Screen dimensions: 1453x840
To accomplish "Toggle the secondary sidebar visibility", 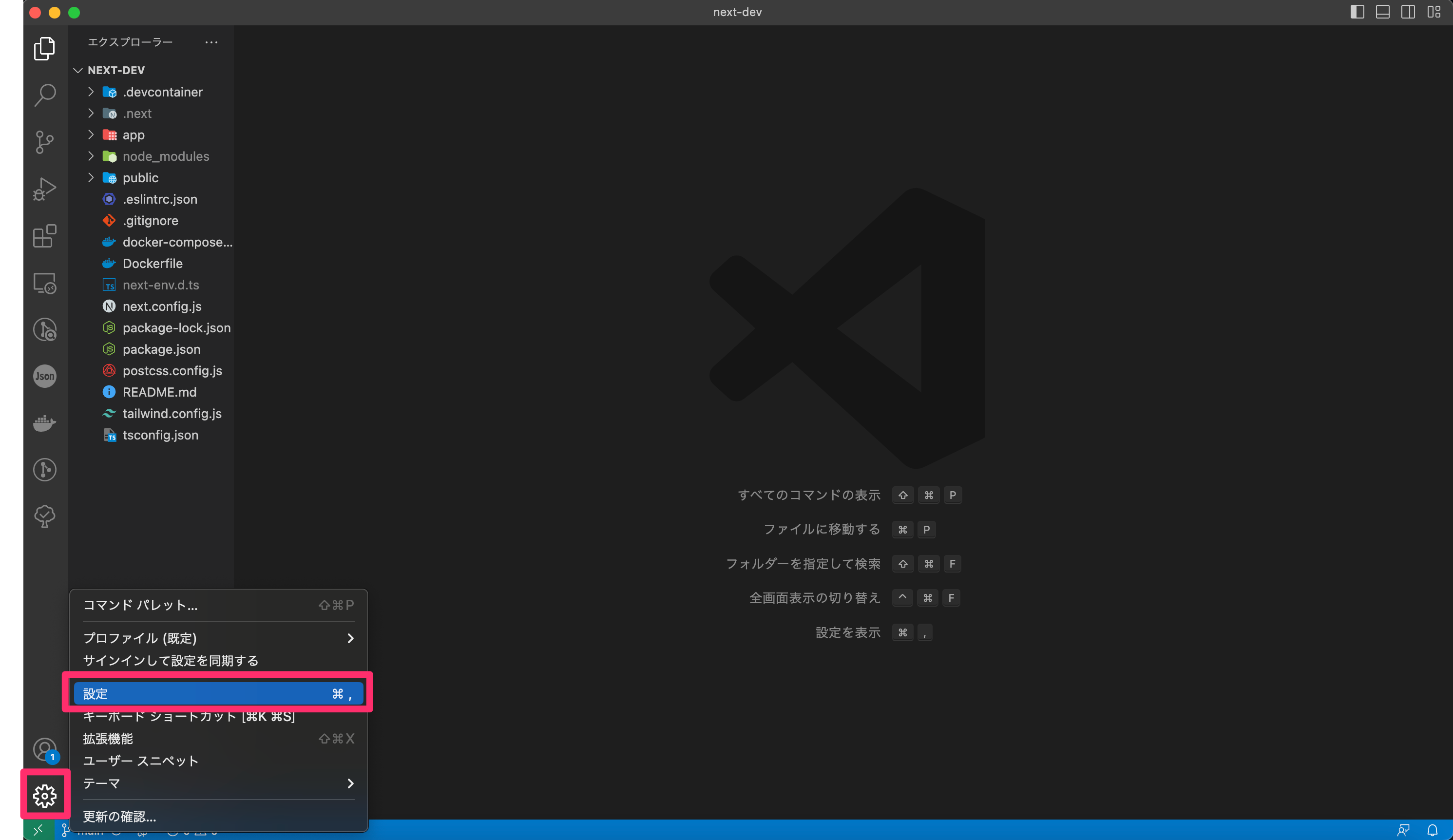I will point(1408,12).
